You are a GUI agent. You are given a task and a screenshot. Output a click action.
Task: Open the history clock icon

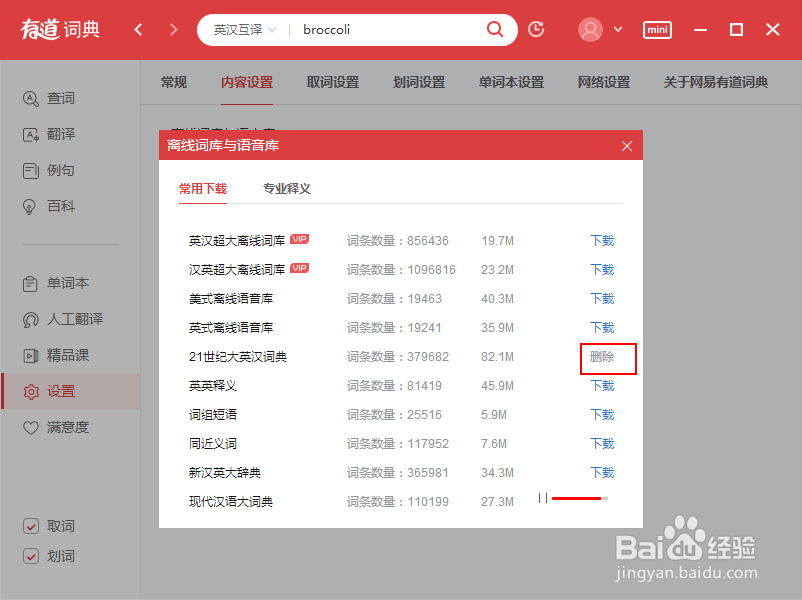pos(536,29)
